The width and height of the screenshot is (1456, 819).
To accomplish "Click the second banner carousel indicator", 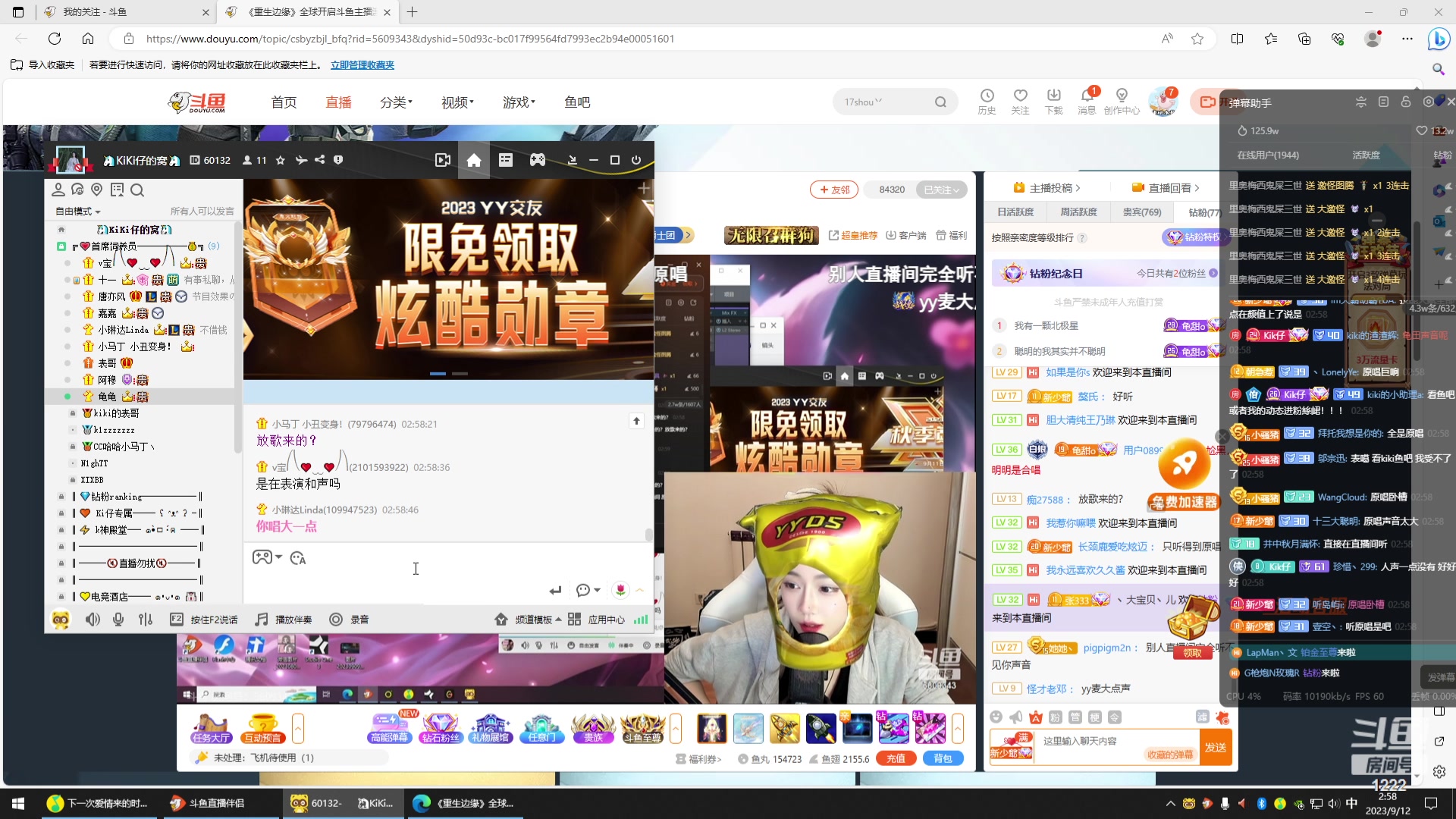I will 460,374.
